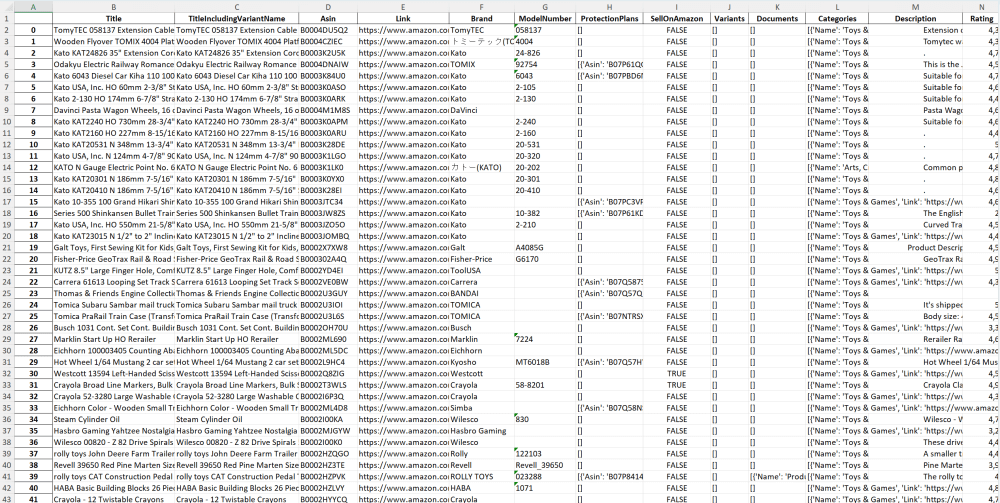The image size is (1000, 503).
Task: Click Brand cell Simba
Action: [x=482, y=408]
